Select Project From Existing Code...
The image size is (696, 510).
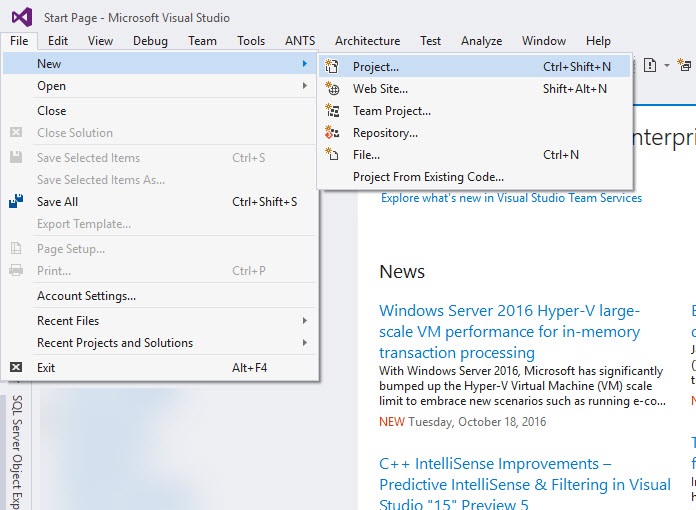point(474,177)
